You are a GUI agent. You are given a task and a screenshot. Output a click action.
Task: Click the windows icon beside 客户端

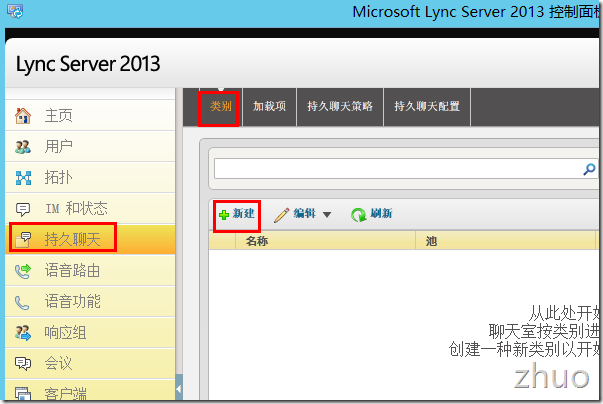point(23,394)
